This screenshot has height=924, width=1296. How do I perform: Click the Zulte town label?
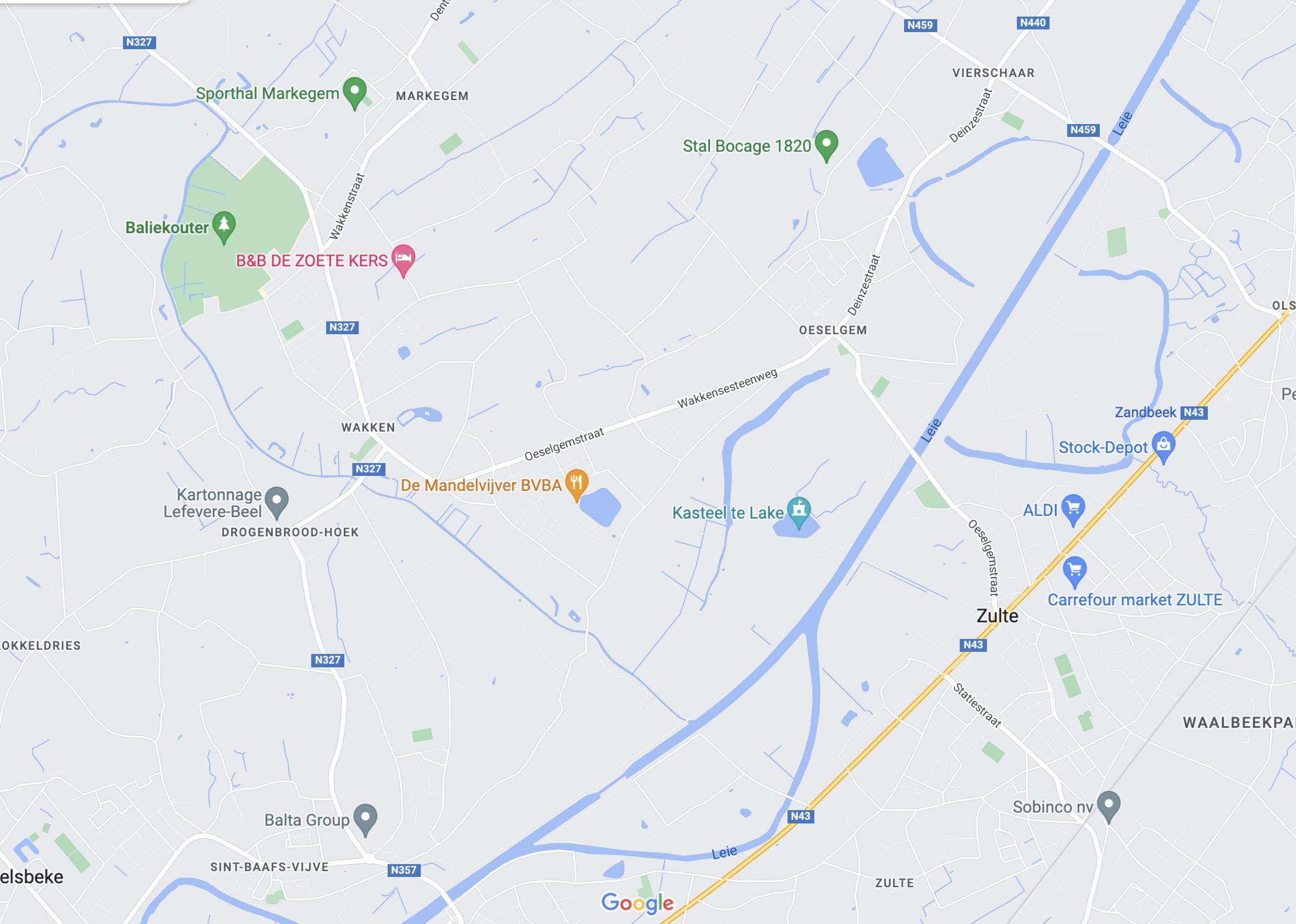pos(997,615)
